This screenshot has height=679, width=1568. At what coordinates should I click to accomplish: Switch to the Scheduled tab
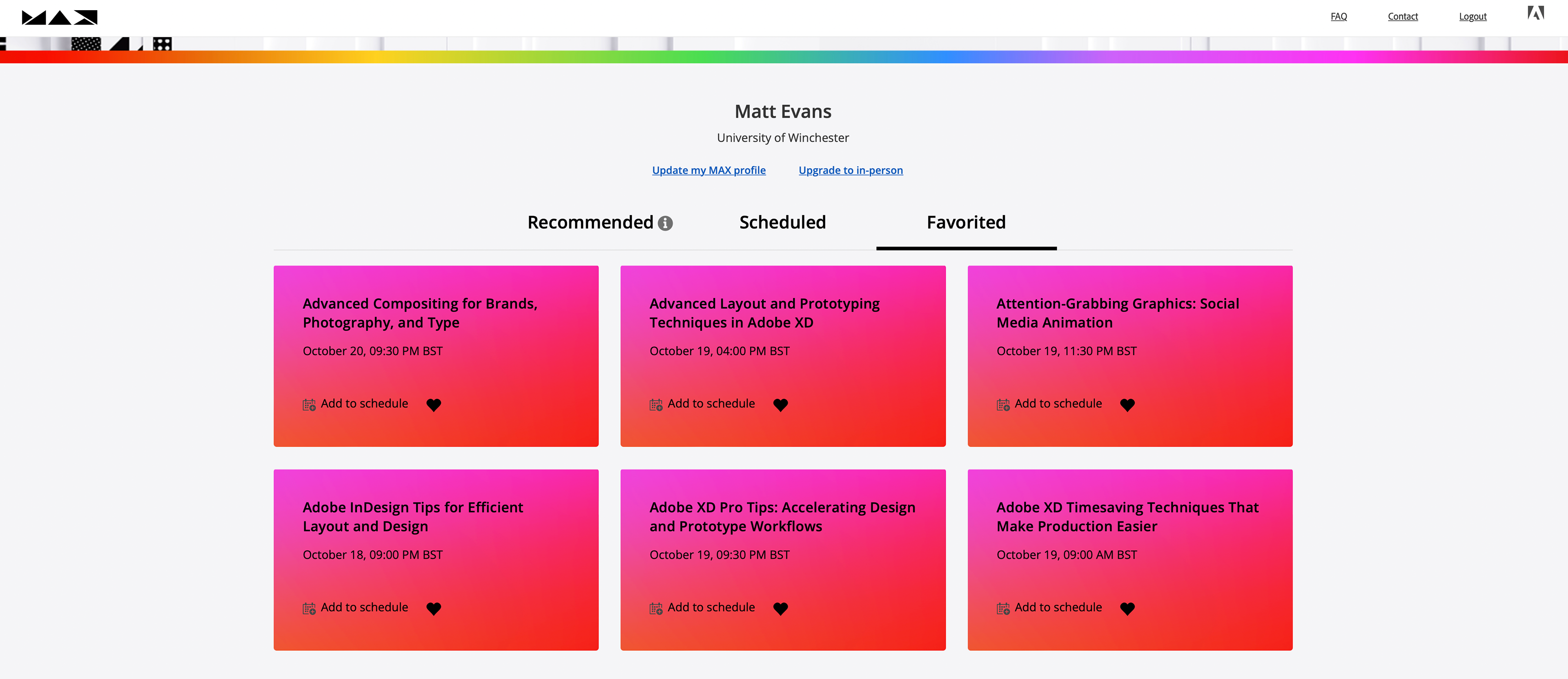782,222
